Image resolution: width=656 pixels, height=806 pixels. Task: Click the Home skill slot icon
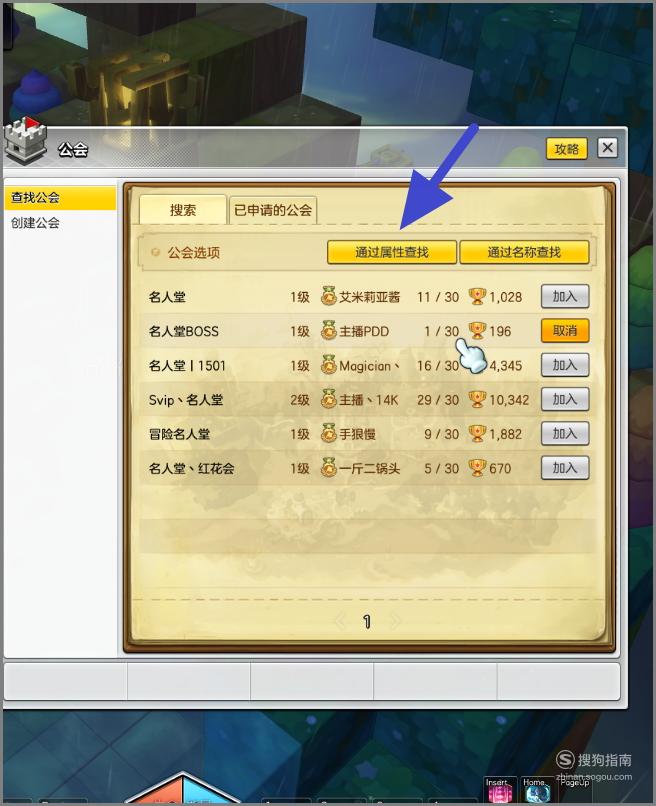click(x=536, y=791)
